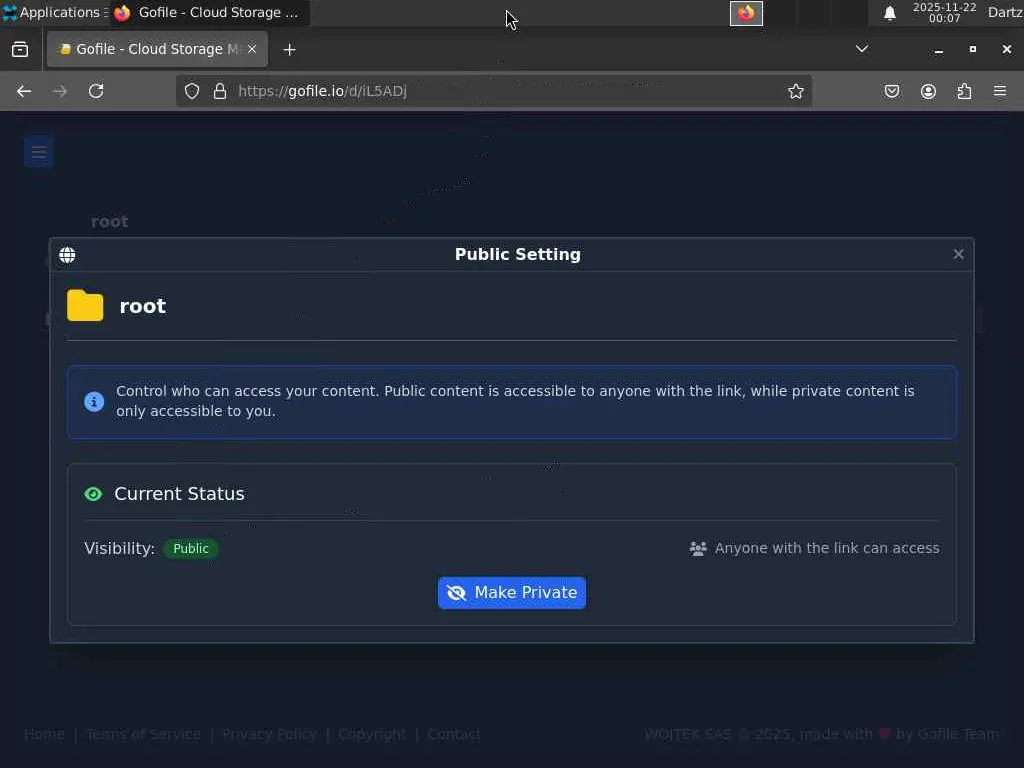Viewport: 1024px width, 768px height.
Task: Click the blue info icon
Action: click(94, 402)
